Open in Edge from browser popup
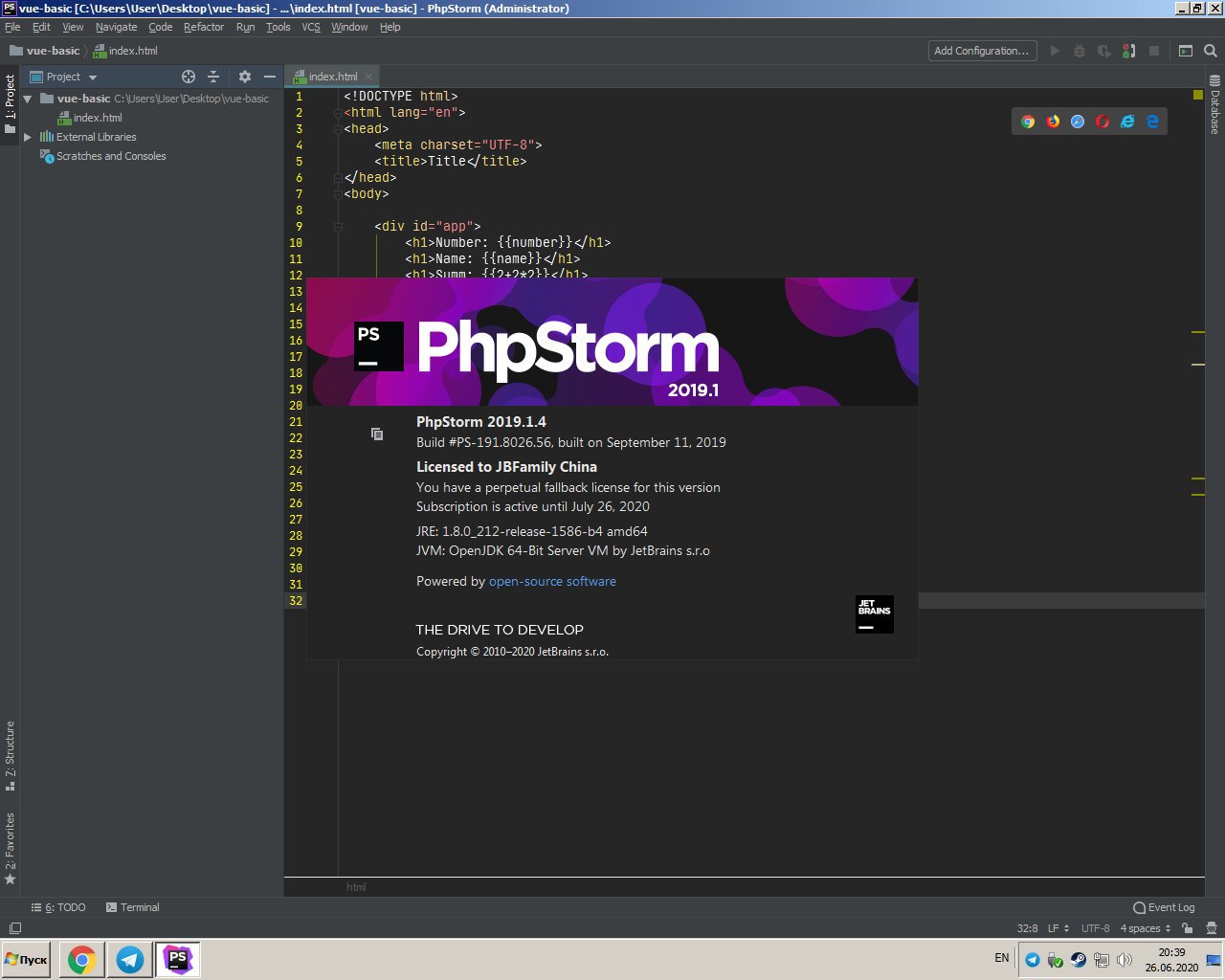The height and width of the screenshot is (980, 1225). click(1152, 122)
